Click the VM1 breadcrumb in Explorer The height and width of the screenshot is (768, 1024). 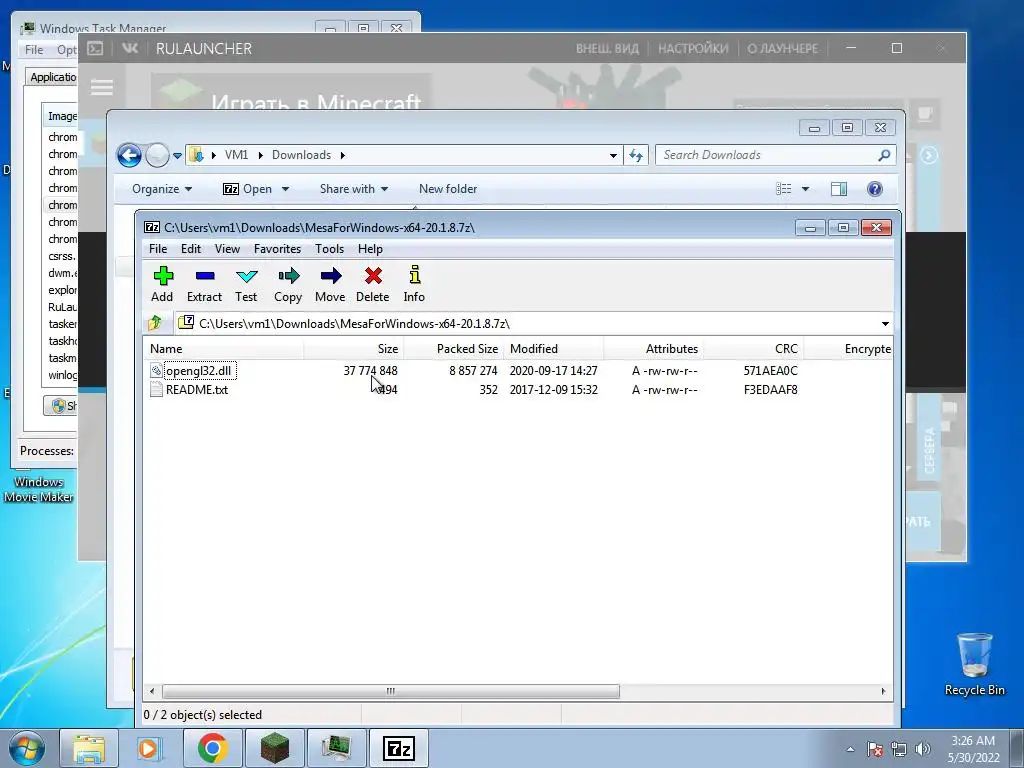pyautogui.click(x=236, y=155)
